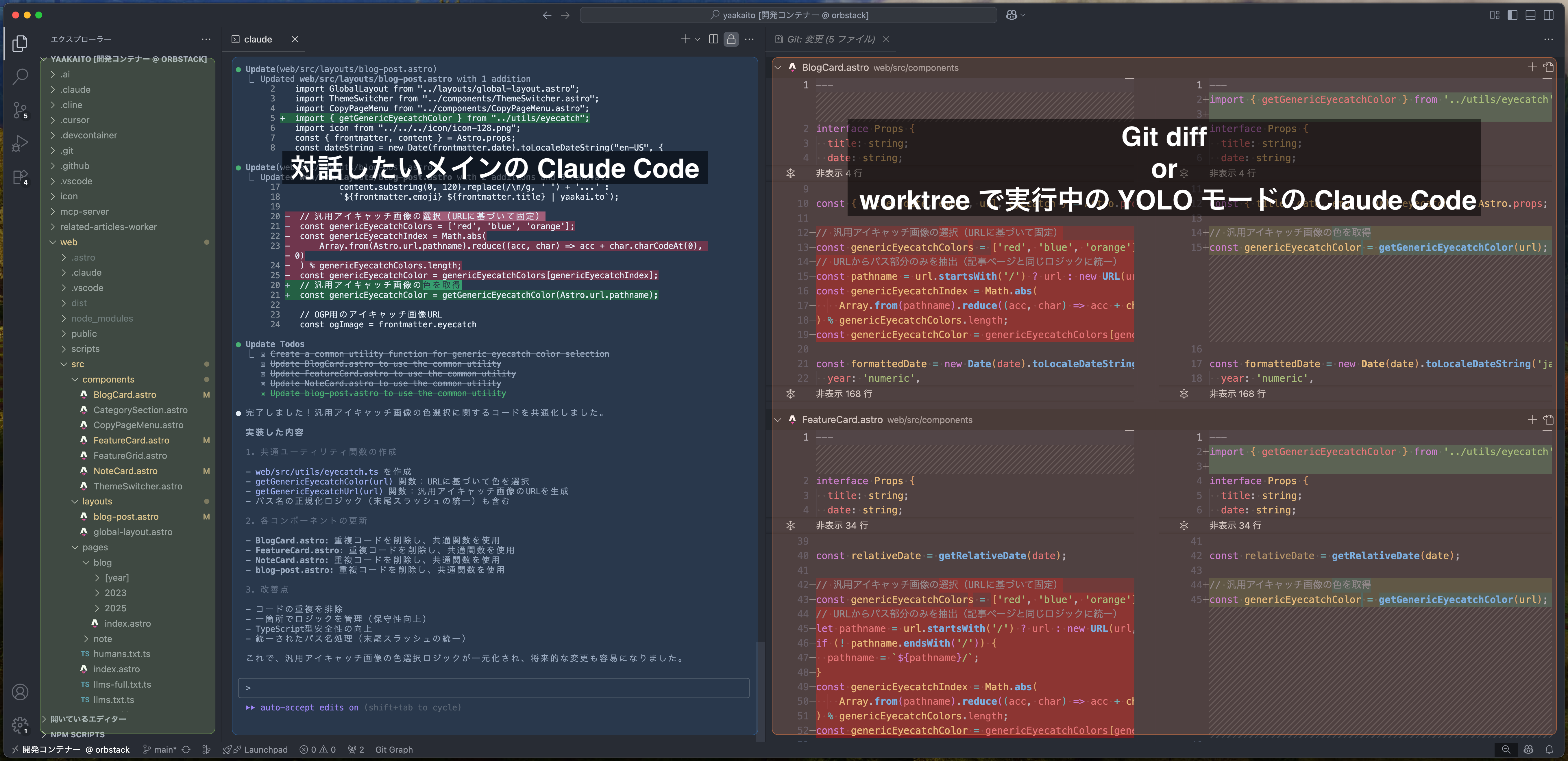1568x761 pixels.
Task: Toggle primary side bar visibility
Action: pos(1512,15)
